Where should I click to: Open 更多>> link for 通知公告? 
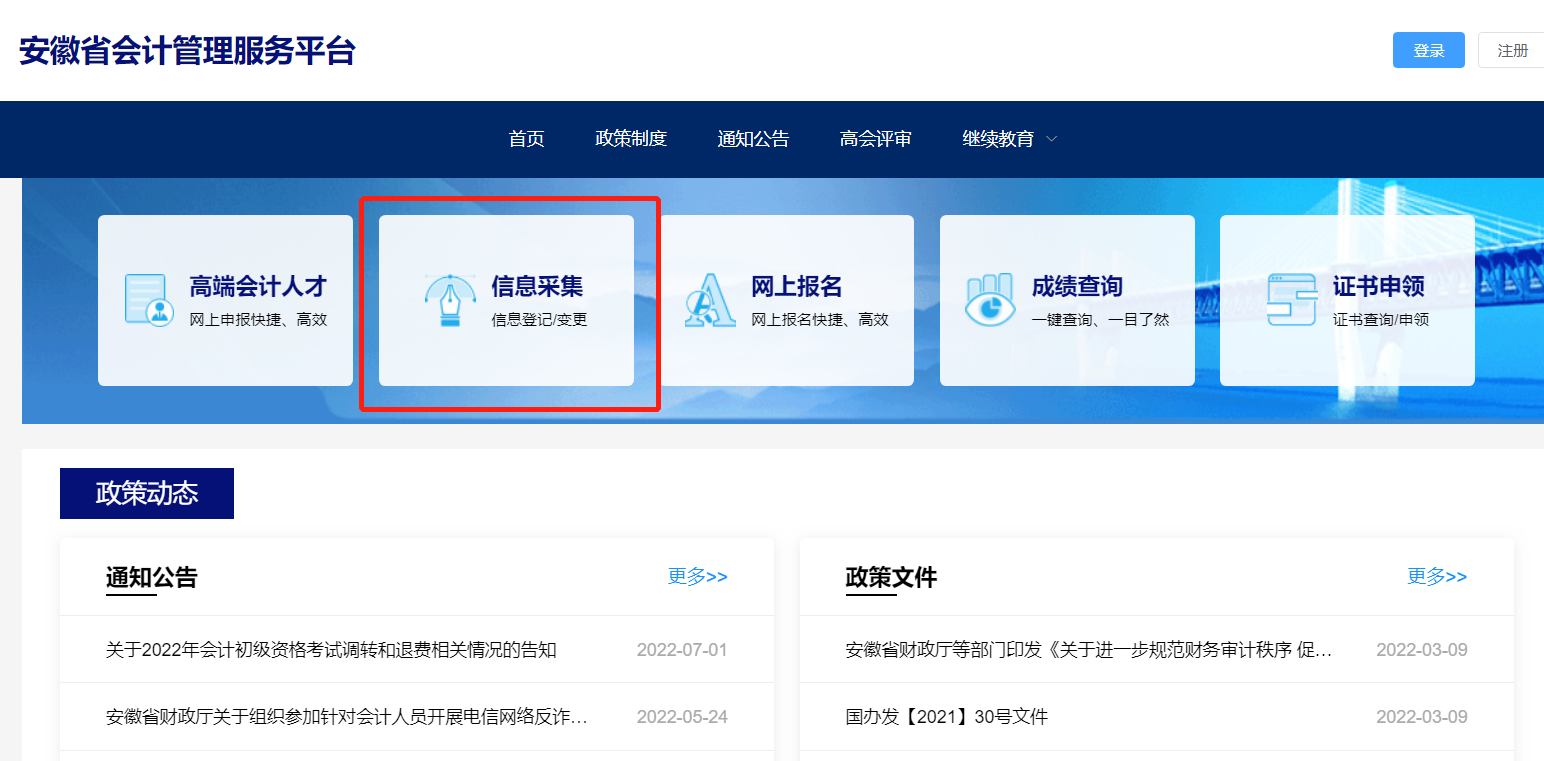(698, 576)
